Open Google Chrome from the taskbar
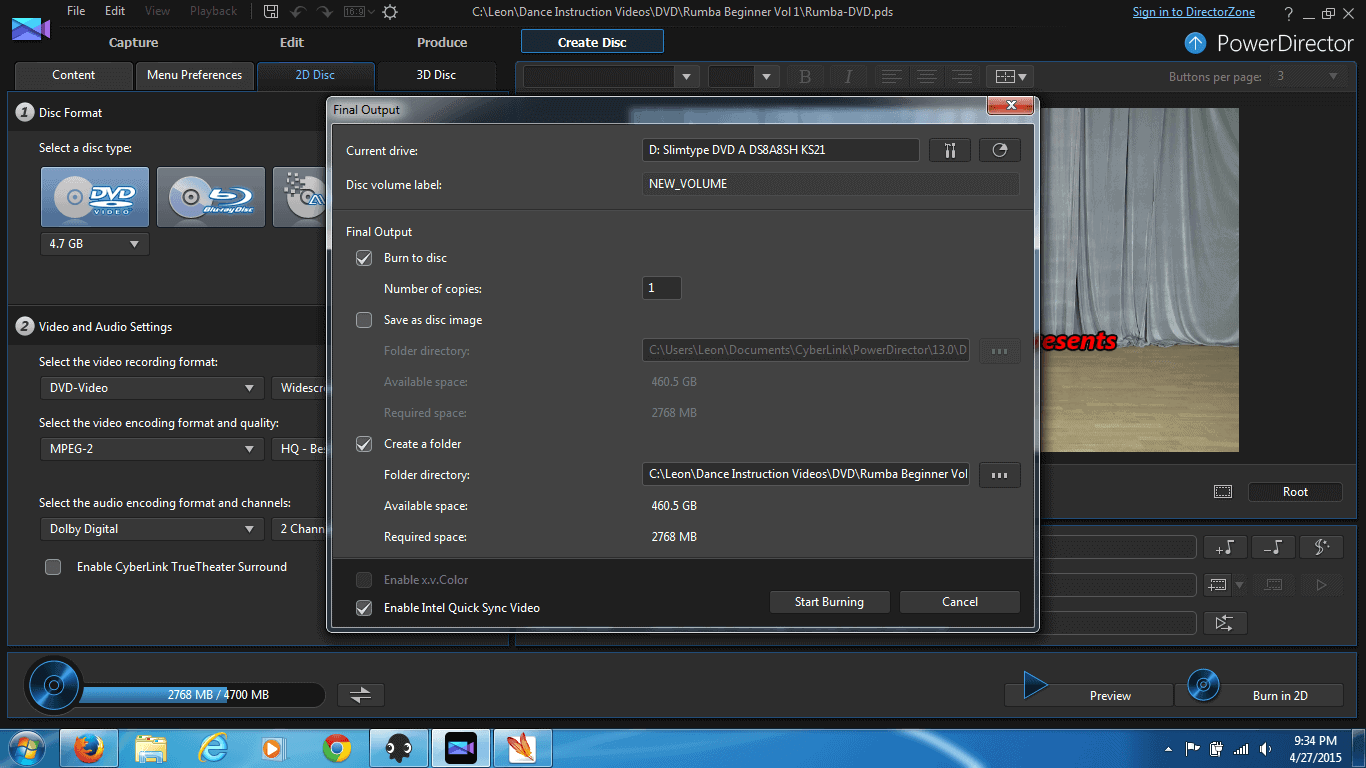The image size is (1366, 768). (337, 748)
